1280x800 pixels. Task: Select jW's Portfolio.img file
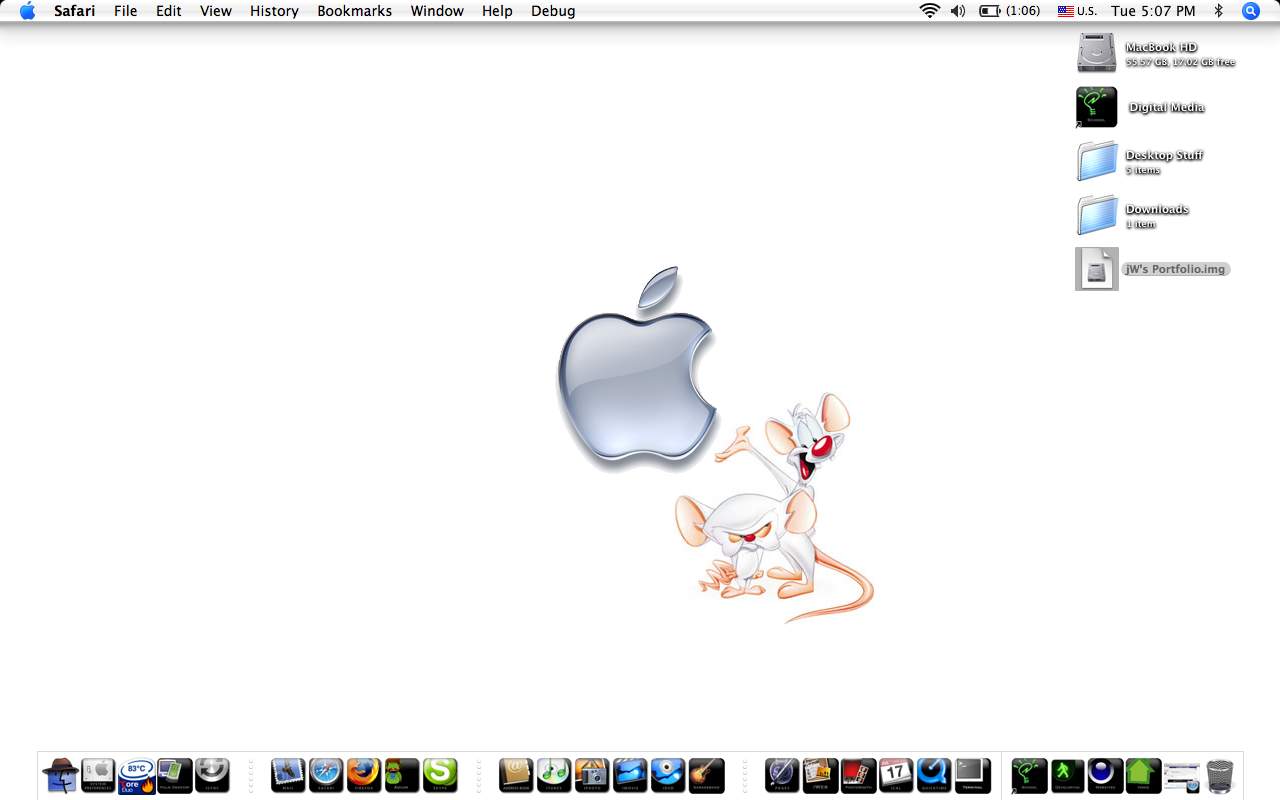point(1096,269)
